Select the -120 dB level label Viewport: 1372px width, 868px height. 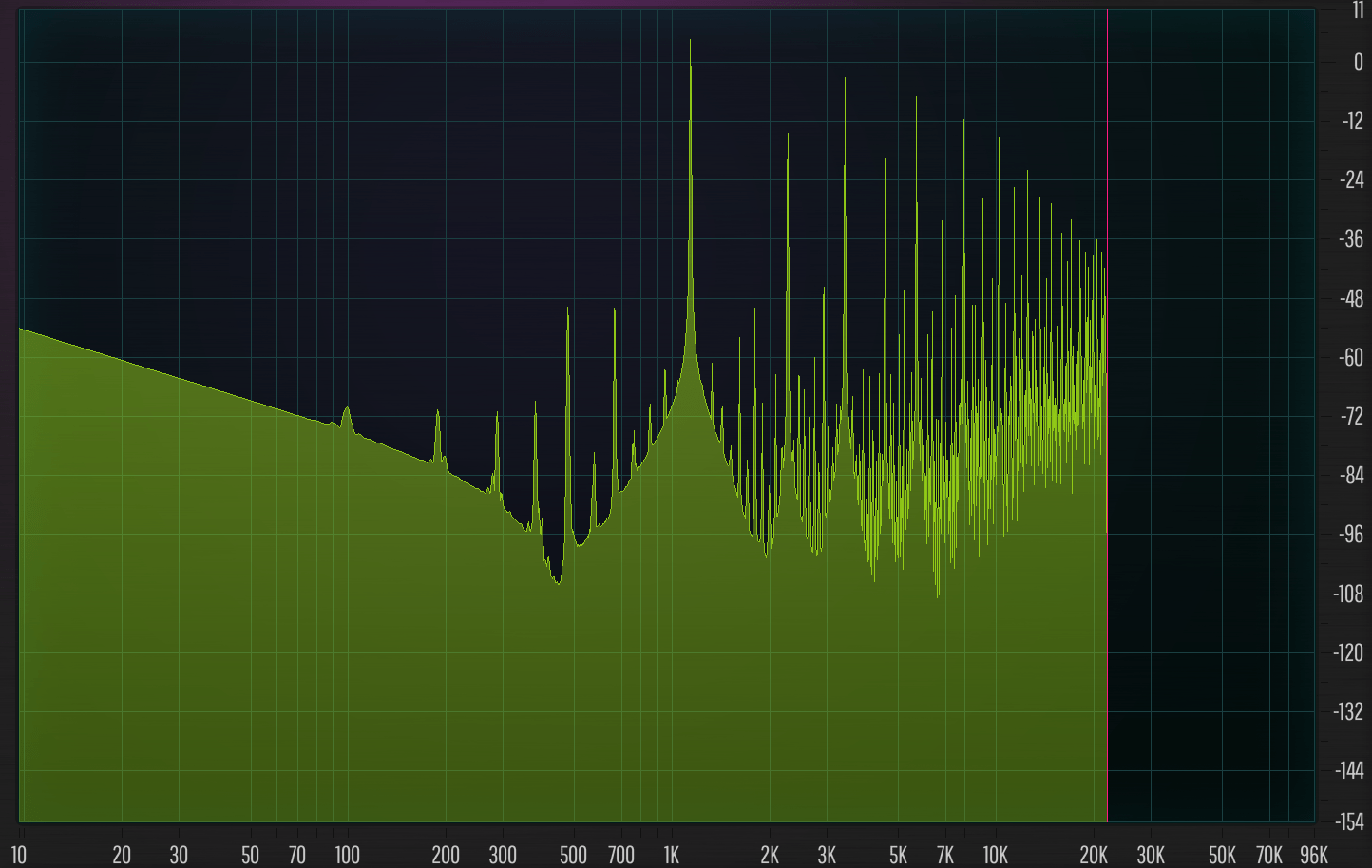1349,652
